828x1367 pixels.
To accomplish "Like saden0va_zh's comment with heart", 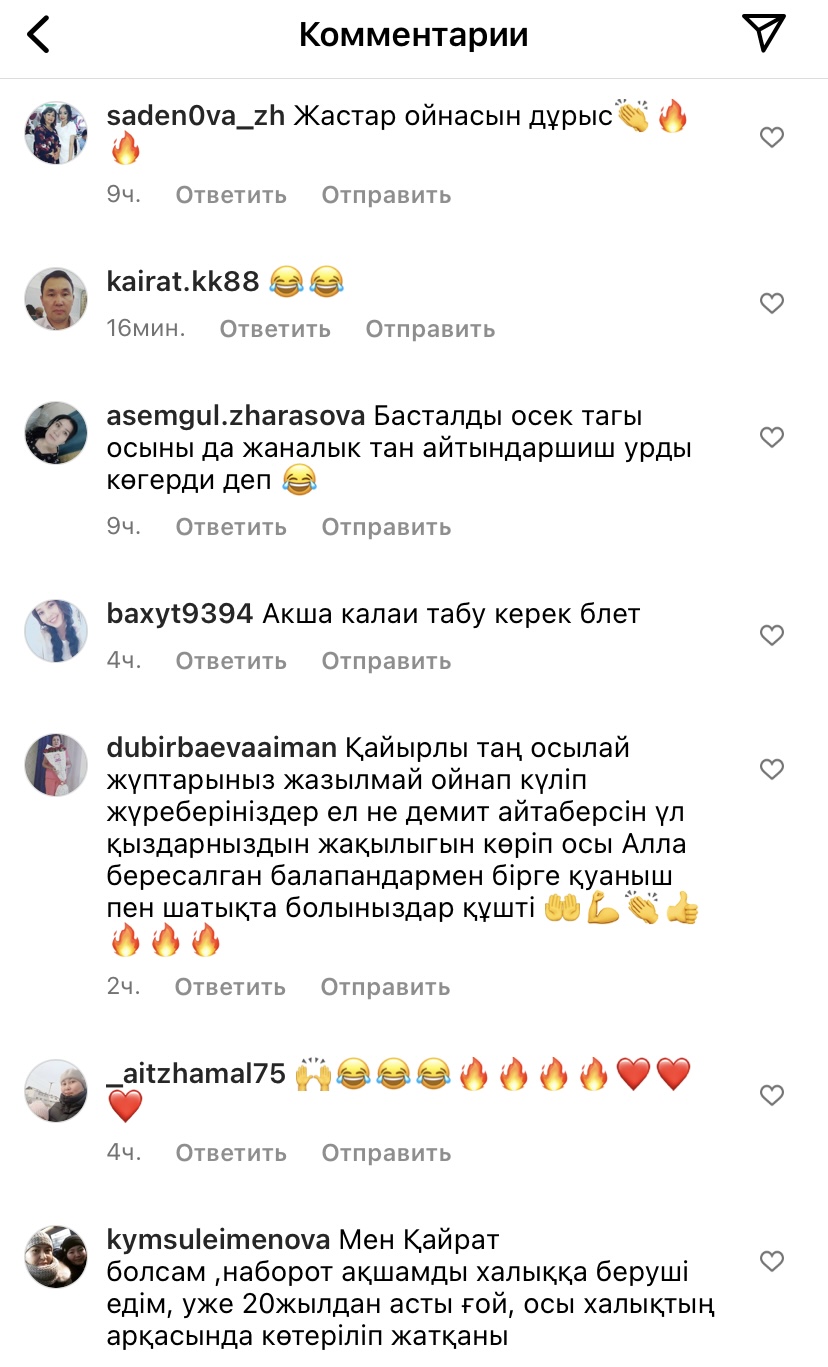I will click(x=772, y=137).
